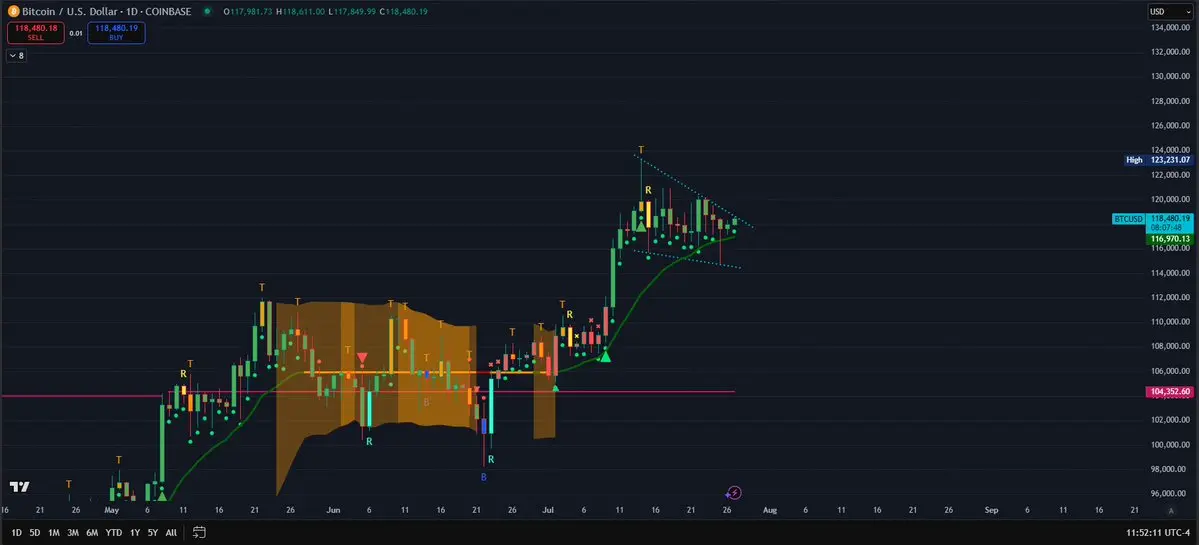Viewport: 1199px width, 545px height.
Task: Click the orange Bitcoin symbol logo
Action: pos(13,11)
